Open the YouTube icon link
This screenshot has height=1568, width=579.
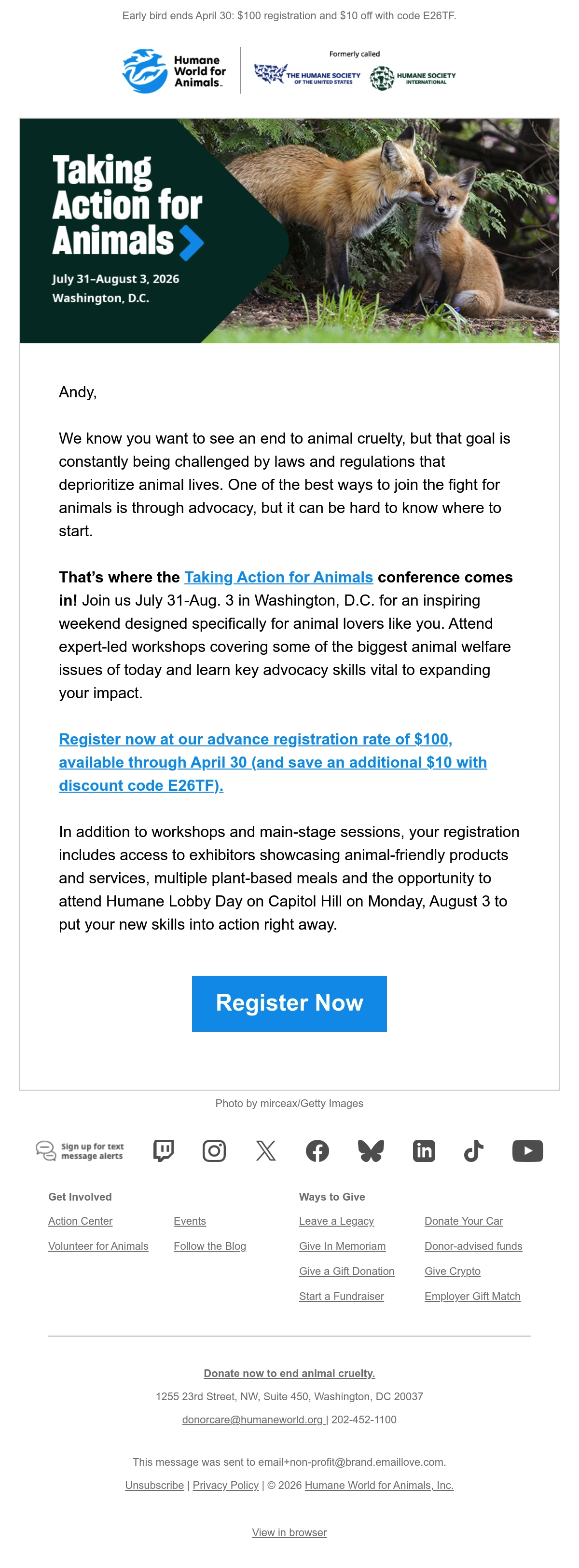[527, 1150]
